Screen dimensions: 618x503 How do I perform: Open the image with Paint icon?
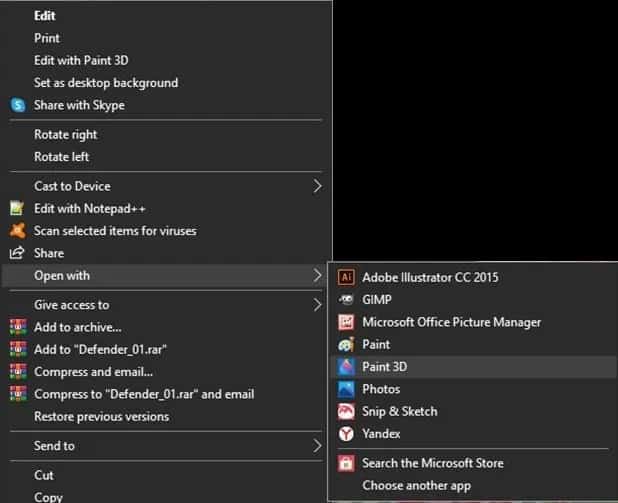coord(347,344)
